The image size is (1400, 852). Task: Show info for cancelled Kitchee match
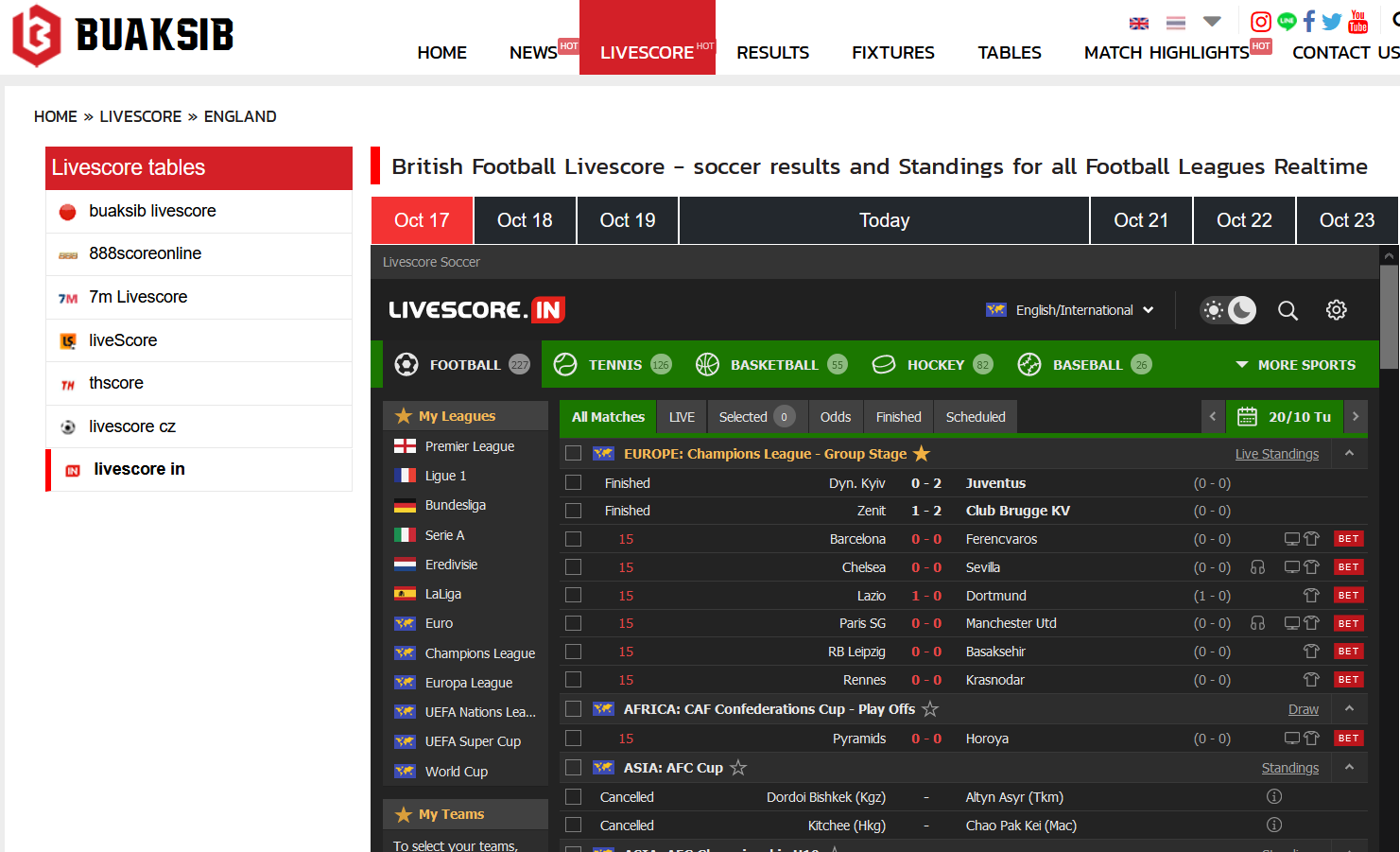click(x=1274, y=825)
